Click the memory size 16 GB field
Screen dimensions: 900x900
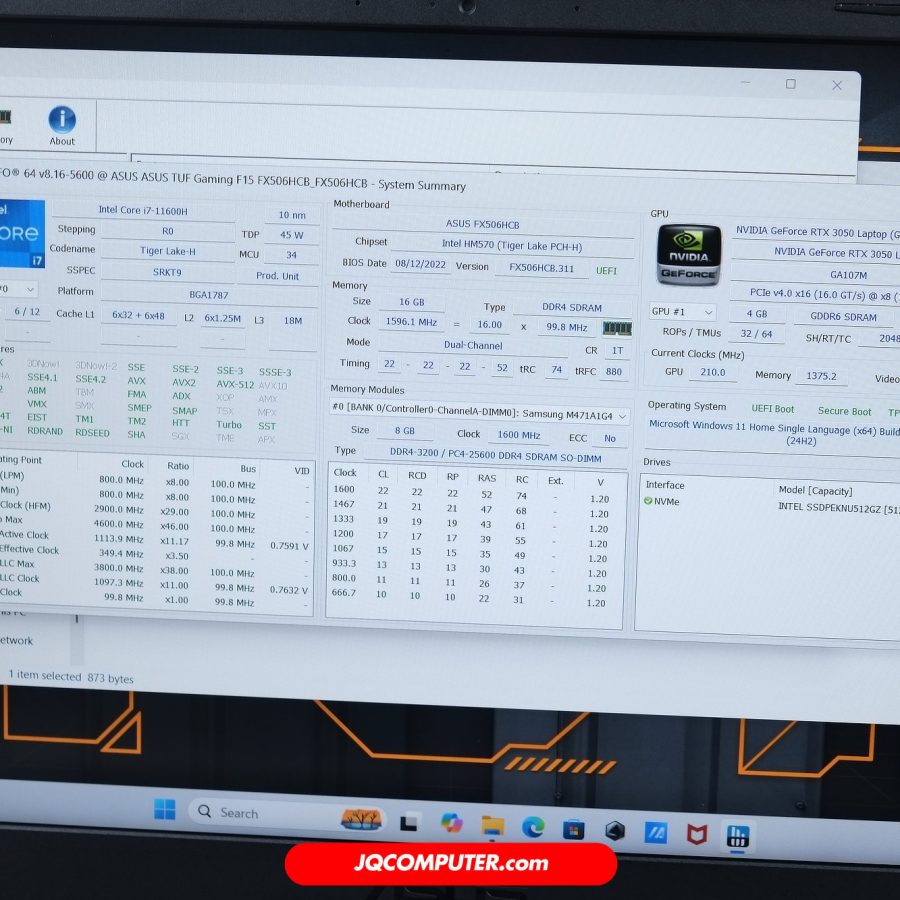click(x=412, y=302)
